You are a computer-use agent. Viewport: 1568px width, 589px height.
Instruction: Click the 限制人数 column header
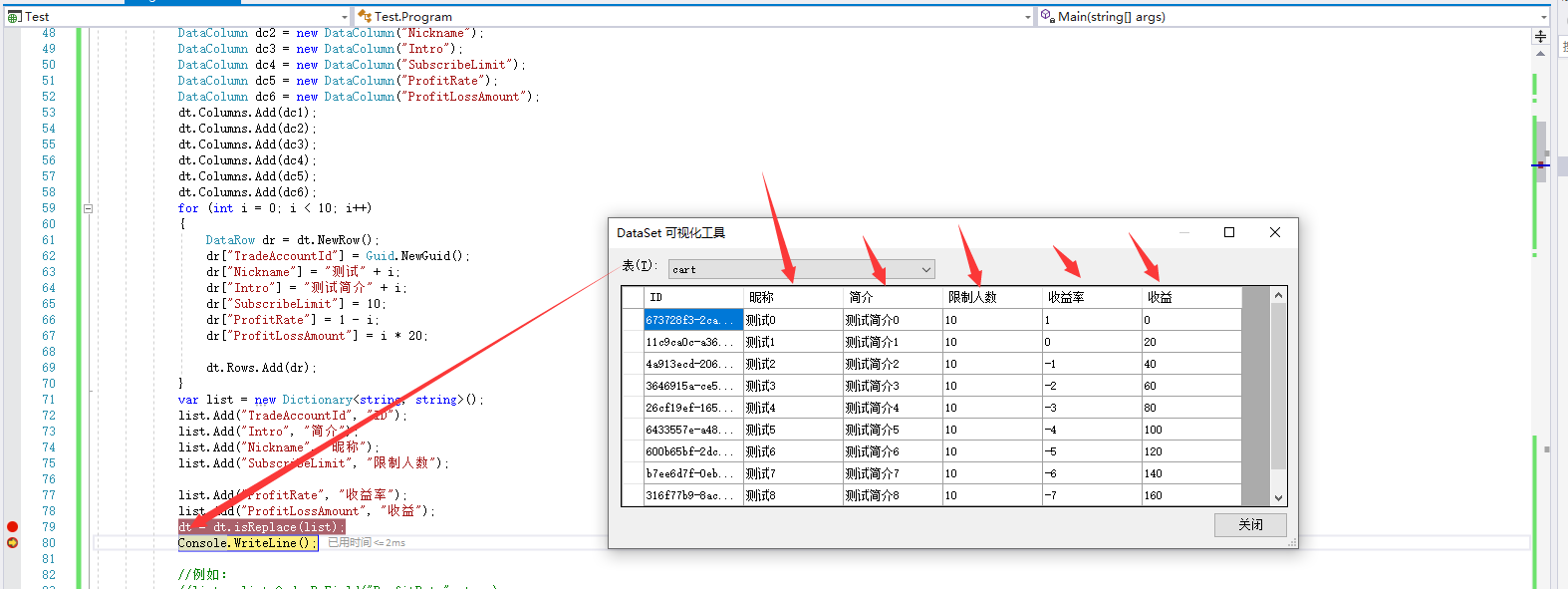point(992,297)
